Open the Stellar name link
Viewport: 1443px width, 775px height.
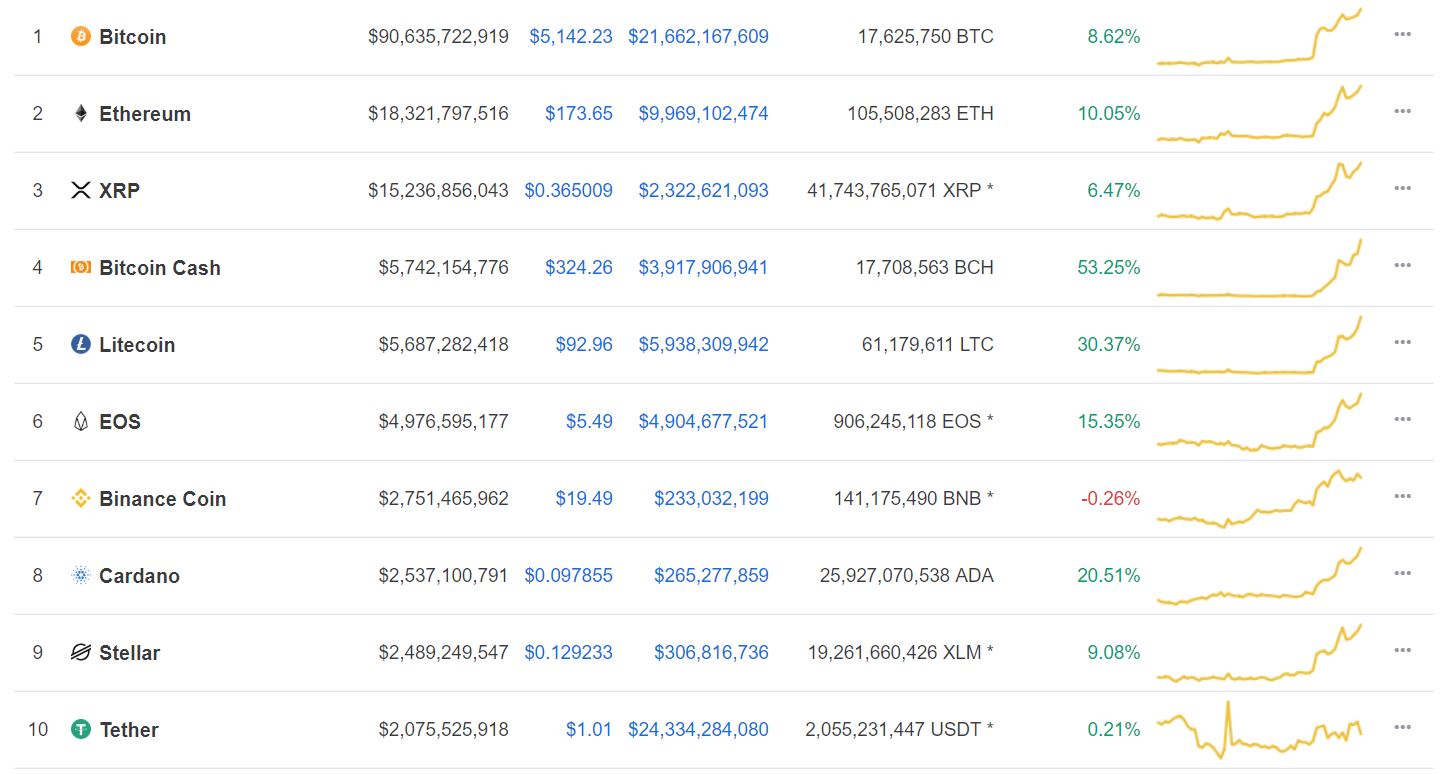(x=130, y=653)
